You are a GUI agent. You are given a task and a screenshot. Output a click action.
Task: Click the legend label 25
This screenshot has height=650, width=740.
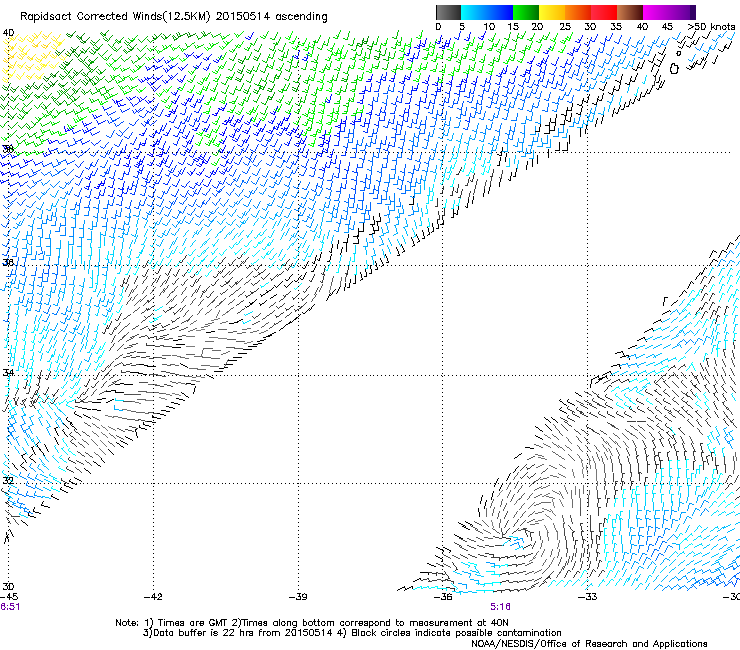pyautogui.click(x=565, y=27)
